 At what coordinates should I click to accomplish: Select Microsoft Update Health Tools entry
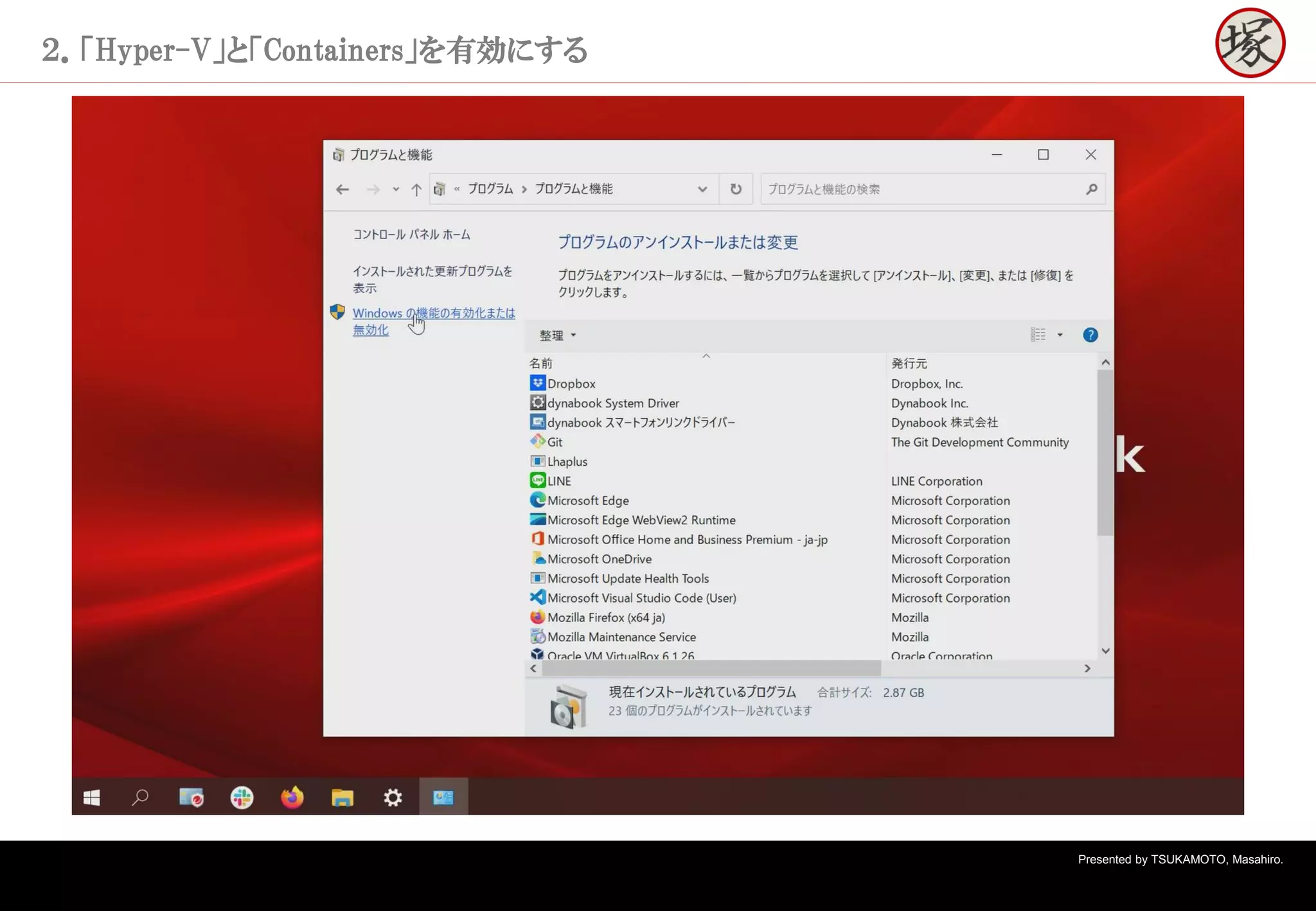pos(628,578)
